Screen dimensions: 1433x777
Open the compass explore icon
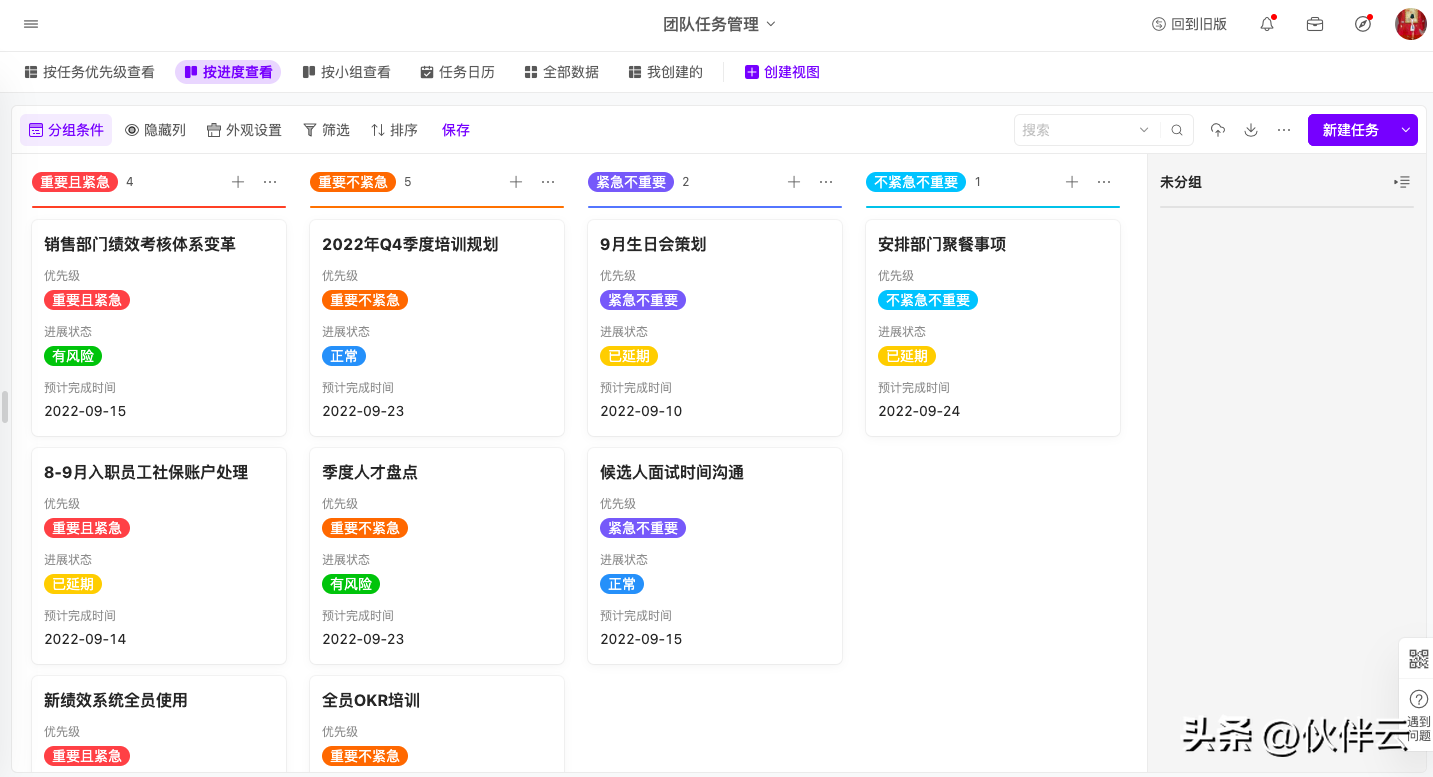pyautogui.click(x=1362, y=24)
